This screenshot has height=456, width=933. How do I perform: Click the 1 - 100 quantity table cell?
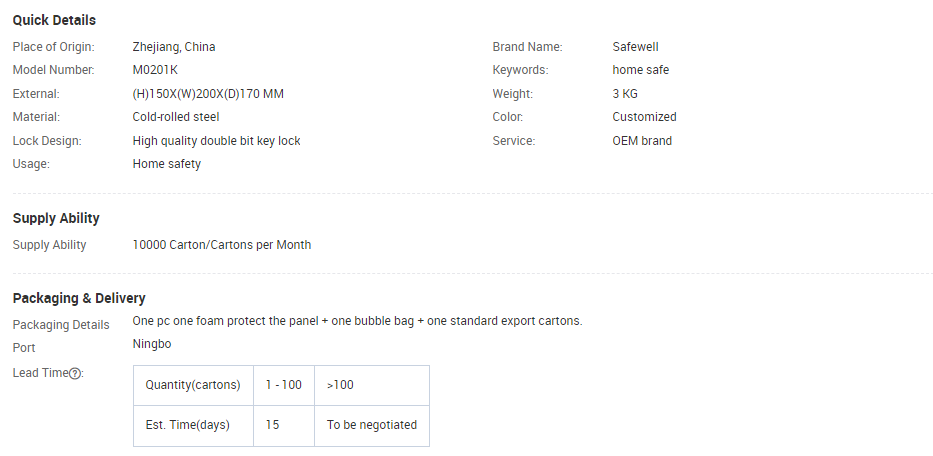pos(284,385)
